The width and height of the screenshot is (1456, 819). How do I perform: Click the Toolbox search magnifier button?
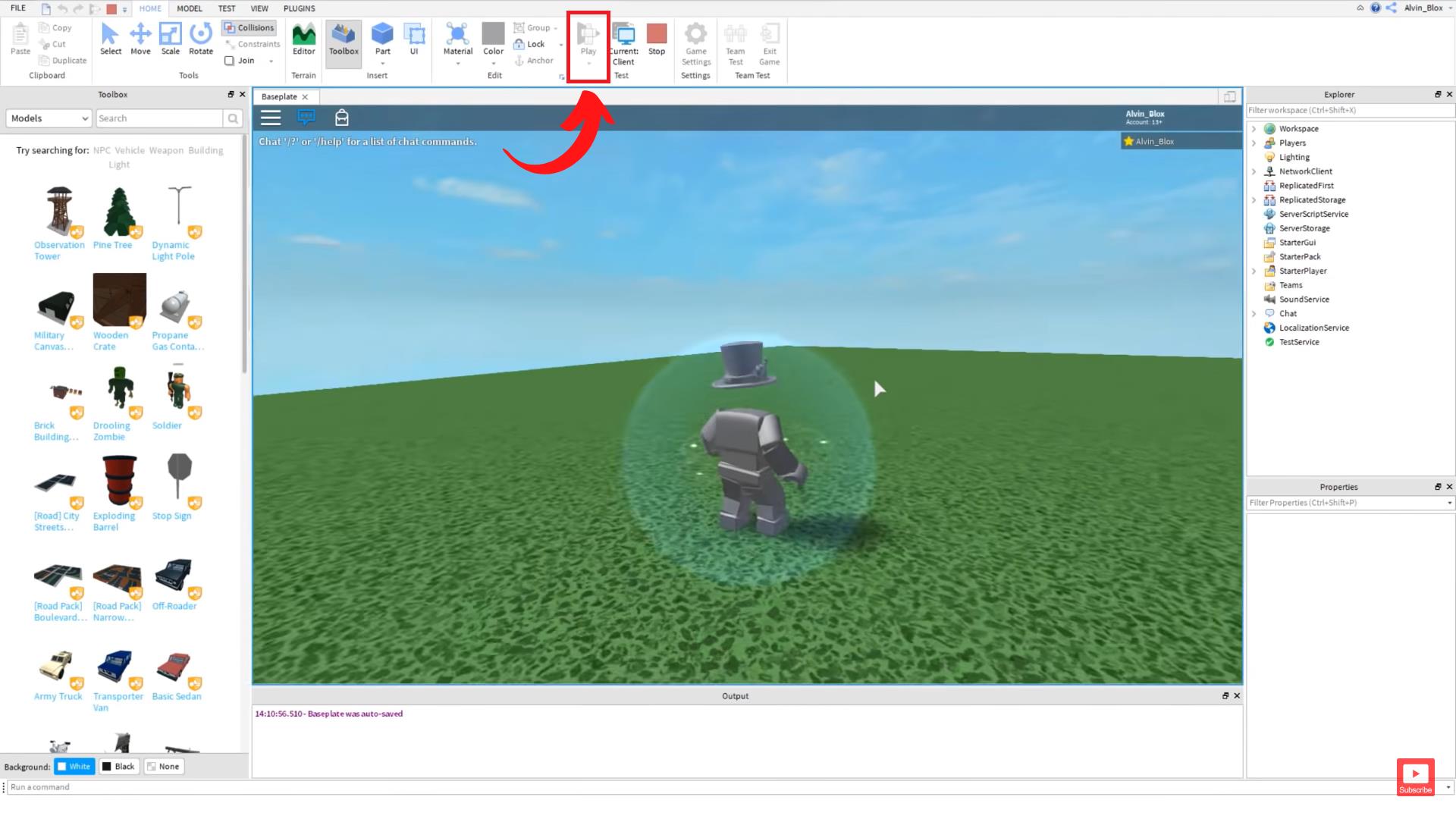[x=233, y=118]
